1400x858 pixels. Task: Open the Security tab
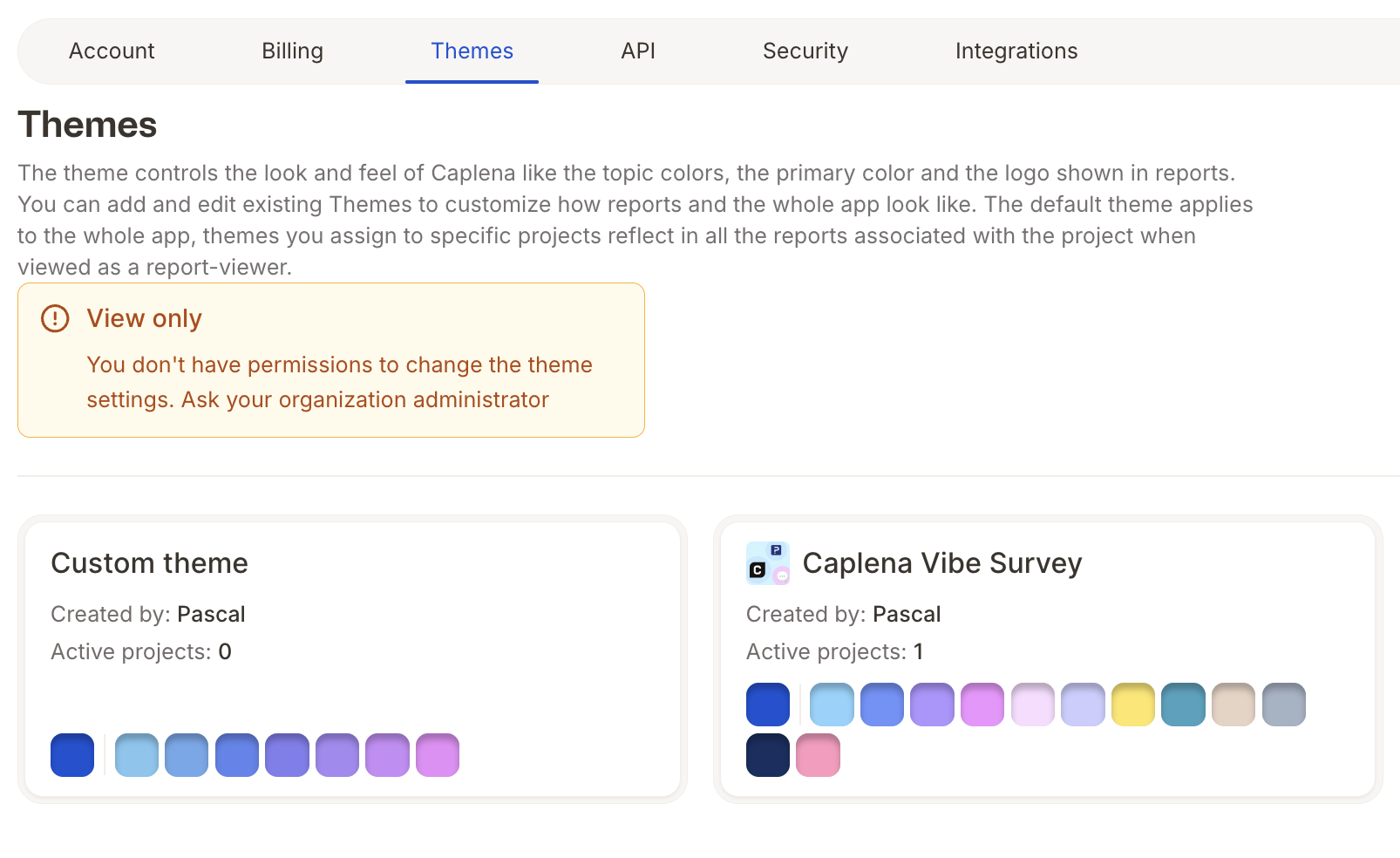click(x=805, y=51)
